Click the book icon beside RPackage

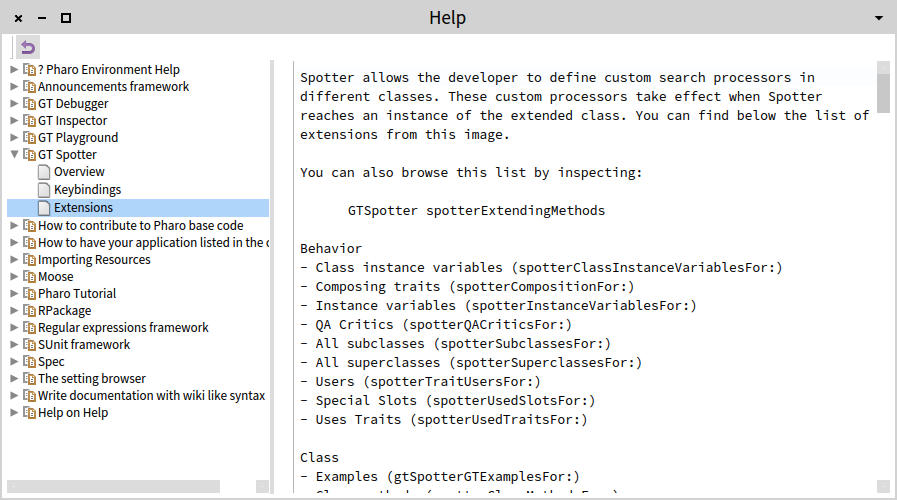pyautogui.click(x=29, y=311)
